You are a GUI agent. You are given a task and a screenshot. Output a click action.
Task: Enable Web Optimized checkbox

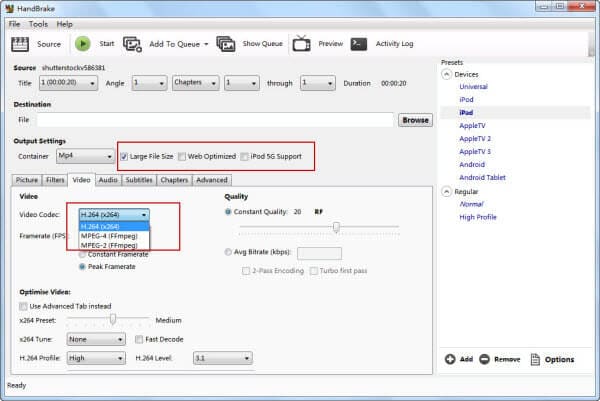(x=182, y=156)
